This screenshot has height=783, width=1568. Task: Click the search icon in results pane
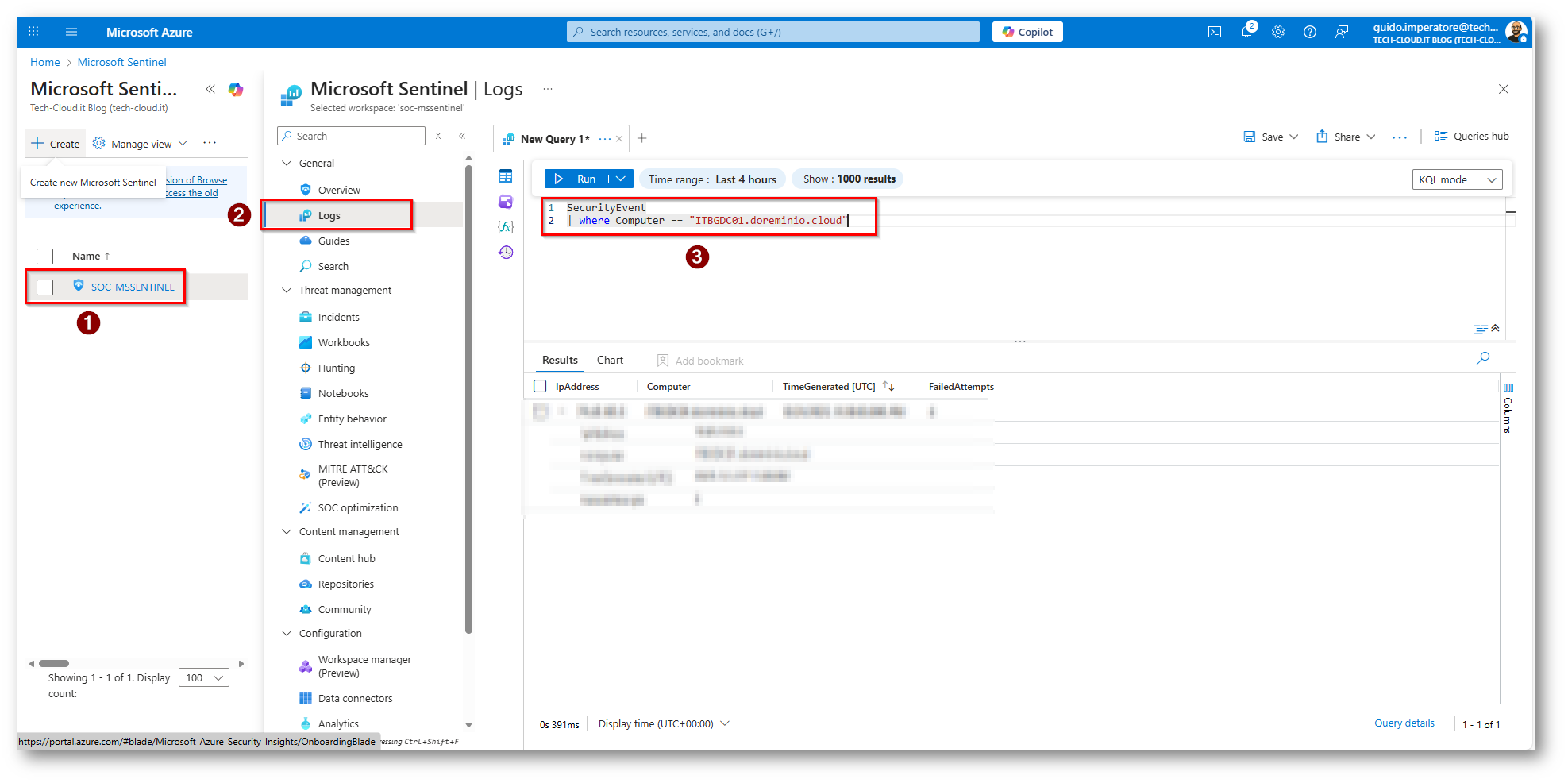(x=1482, y=358)
